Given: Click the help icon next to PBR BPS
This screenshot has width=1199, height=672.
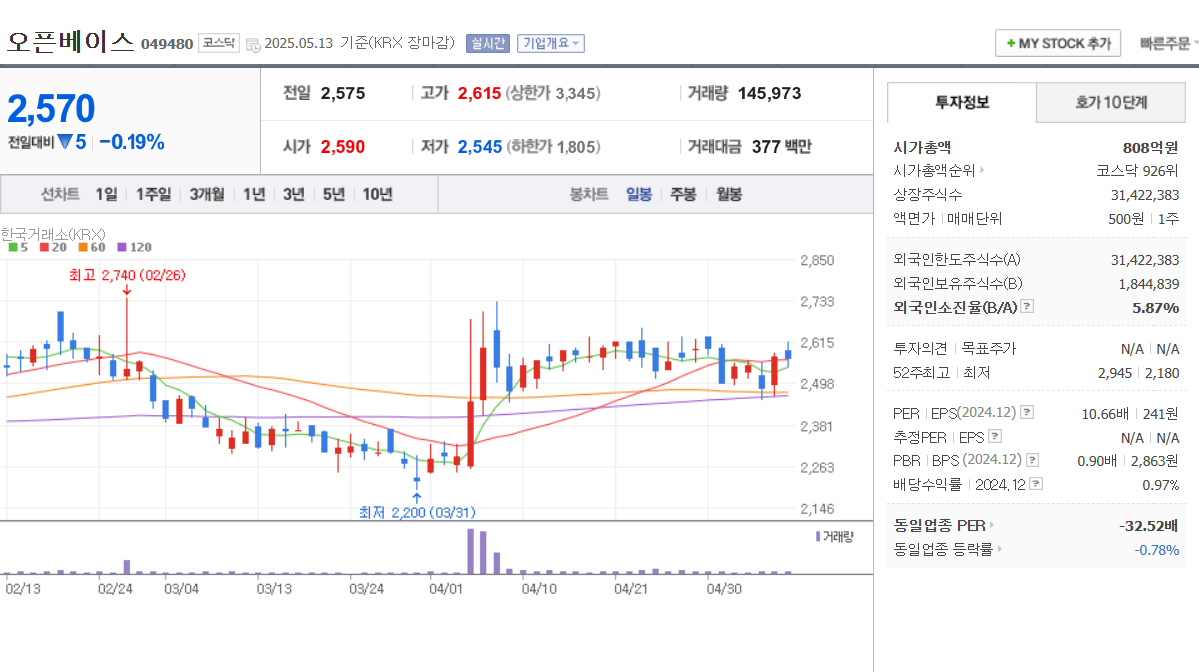Looking at the screenshot, I should point(1032,460).
